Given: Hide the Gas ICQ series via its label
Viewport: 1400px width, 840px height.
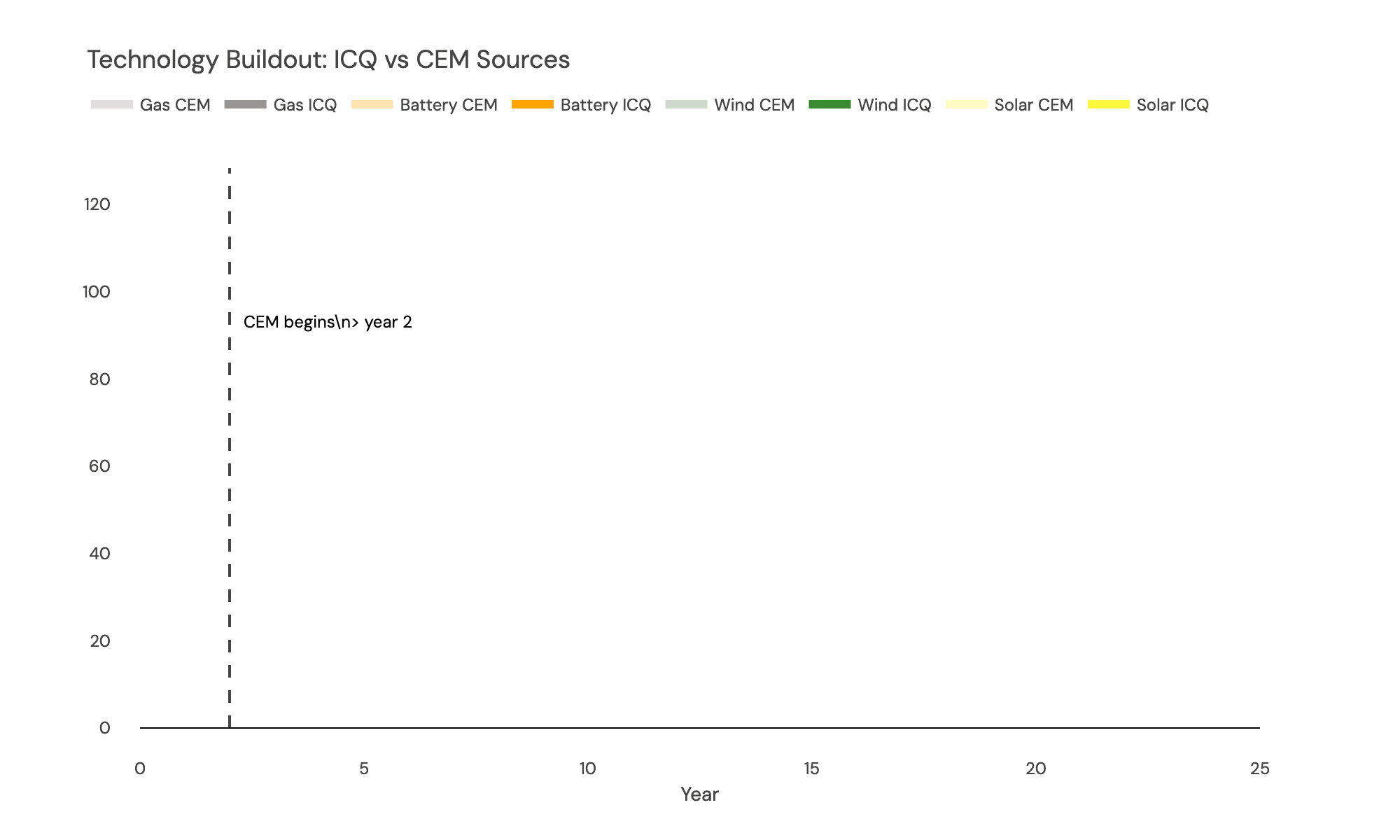Looking at the screenshot, I should (x=305, y=105).
